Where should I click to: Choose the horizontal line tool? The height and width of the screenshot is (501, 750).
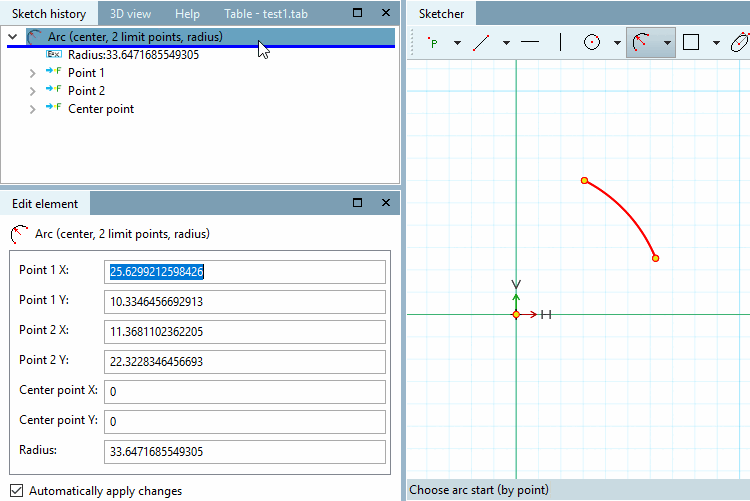pos(530,43)
